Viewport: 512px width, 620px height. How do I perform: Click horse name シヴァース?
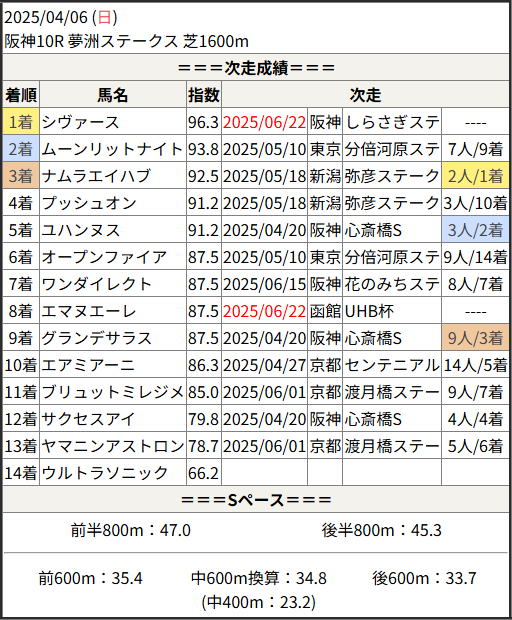pyautogui.click(x=81, y=122)
